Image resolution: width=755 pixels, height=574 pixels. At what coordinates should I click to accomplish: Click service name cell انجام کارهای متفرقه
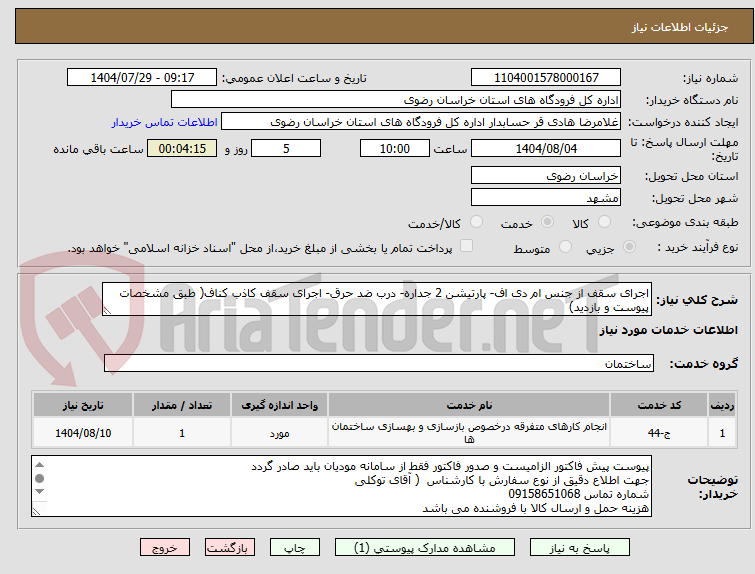[469, 433]
